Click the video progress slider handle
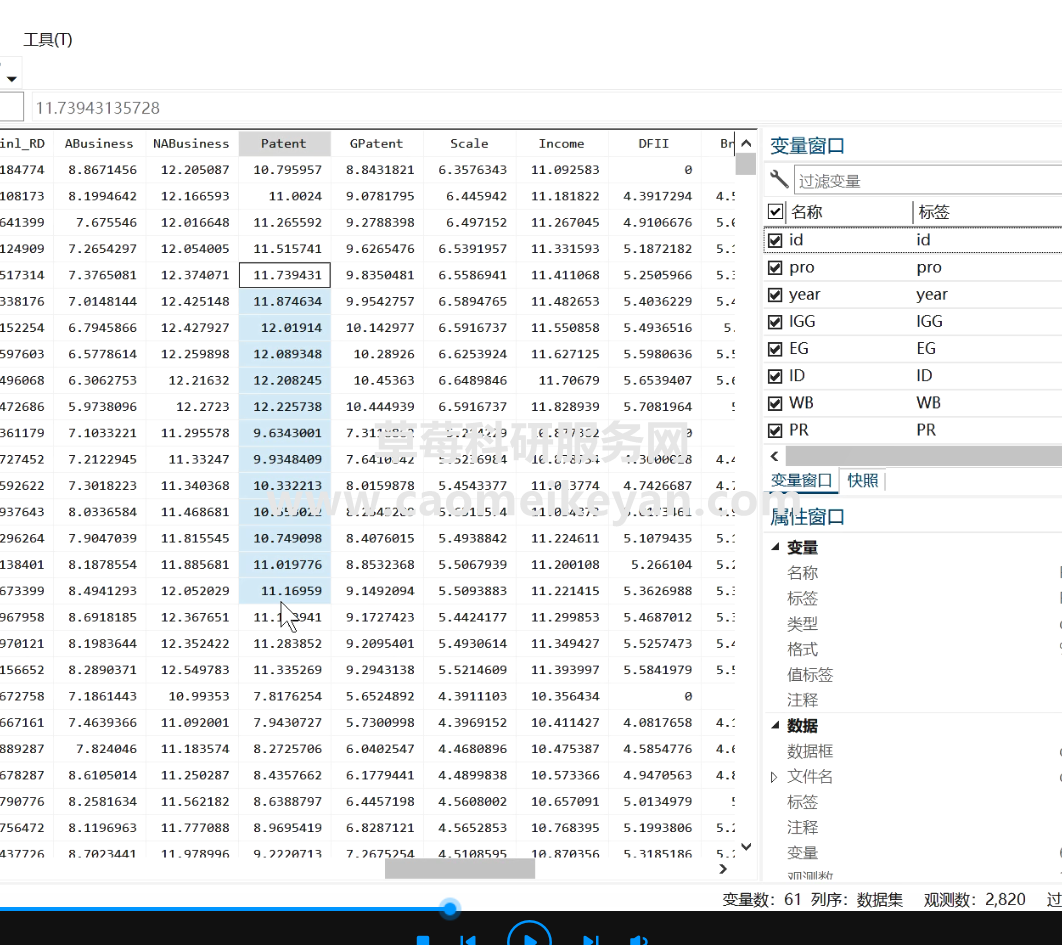The width and height of the screenshot is (1062, 945). click(x=450, y=908)
